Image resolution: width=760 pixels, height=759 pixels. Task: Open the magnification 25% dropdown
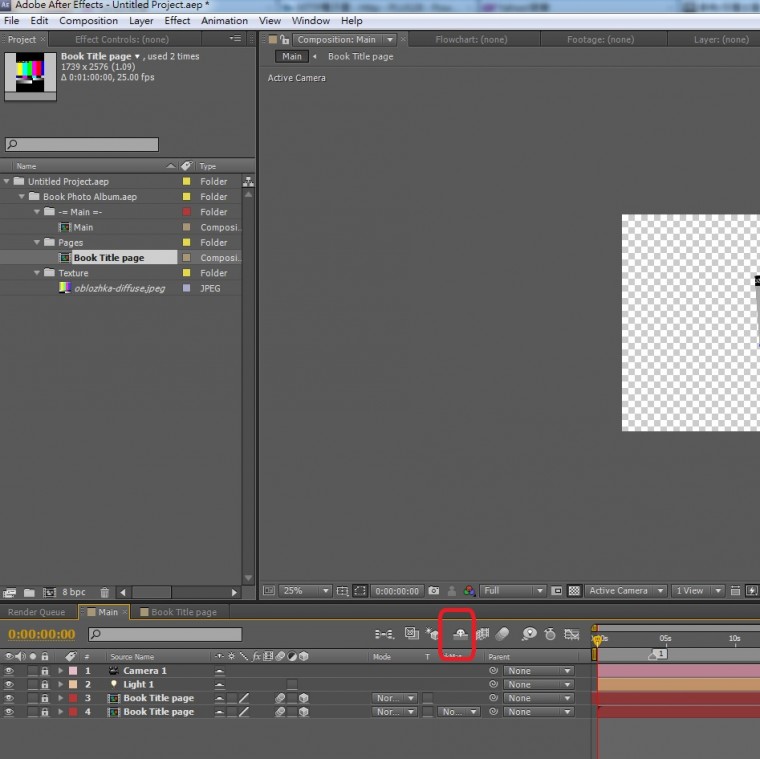[x=305, y=591]
